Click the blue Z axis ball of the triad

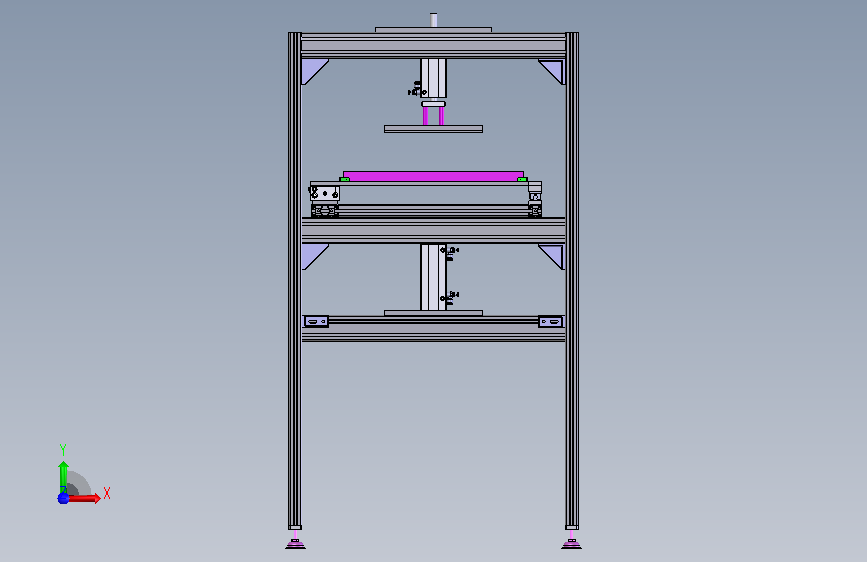pyautogui.click(x=63, y=498)
